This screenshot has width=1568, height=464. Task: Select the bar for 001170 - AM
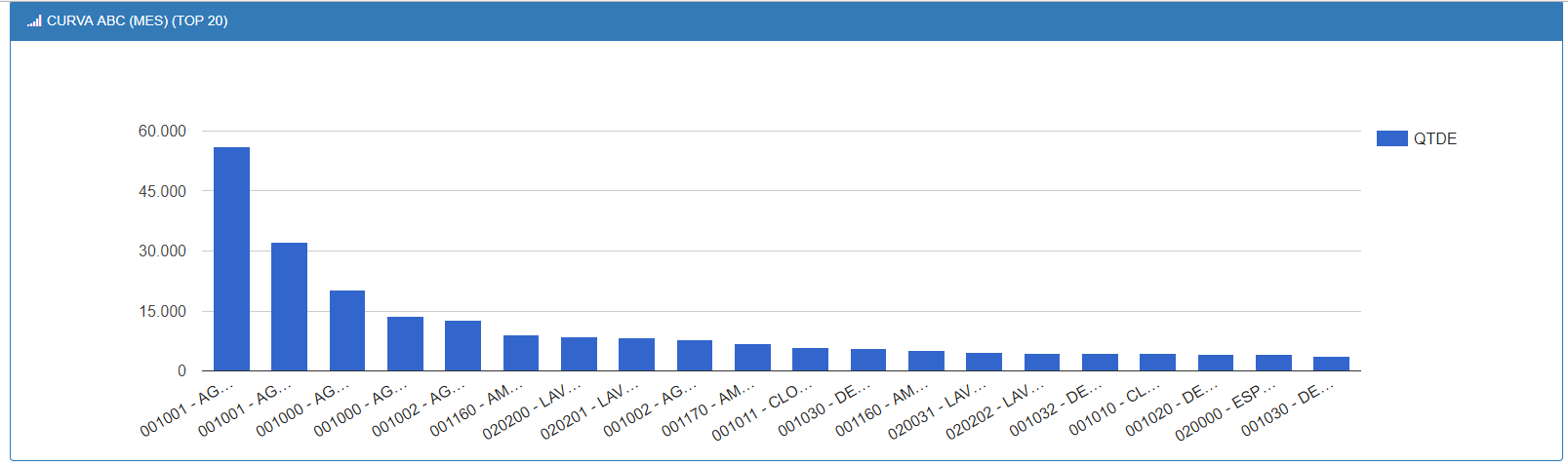(752, 358)
